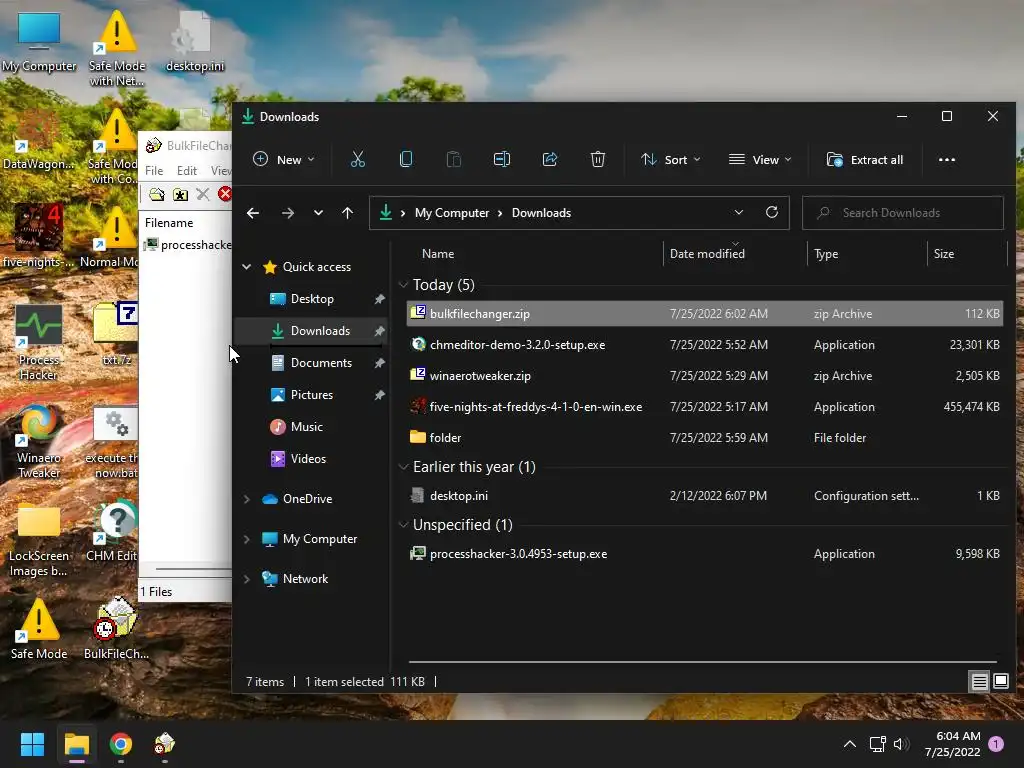
Task: Collapse the Unspecified (1) group
Action: pos(403,524)
